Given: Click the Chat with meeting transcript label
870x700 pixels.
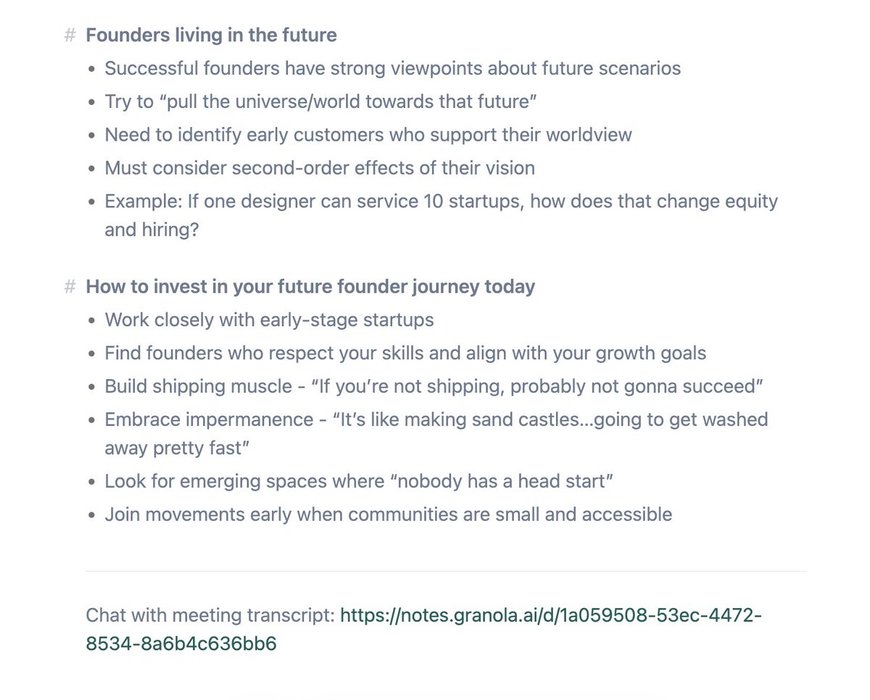Looking at the screenshot, I should click(210, 616).
